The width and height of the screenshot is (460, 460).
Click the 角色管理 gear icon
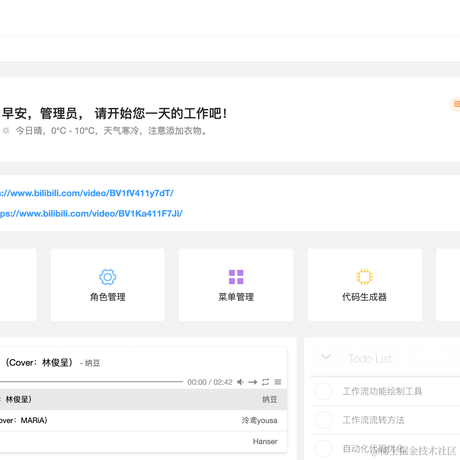click(x=107, y=277)
